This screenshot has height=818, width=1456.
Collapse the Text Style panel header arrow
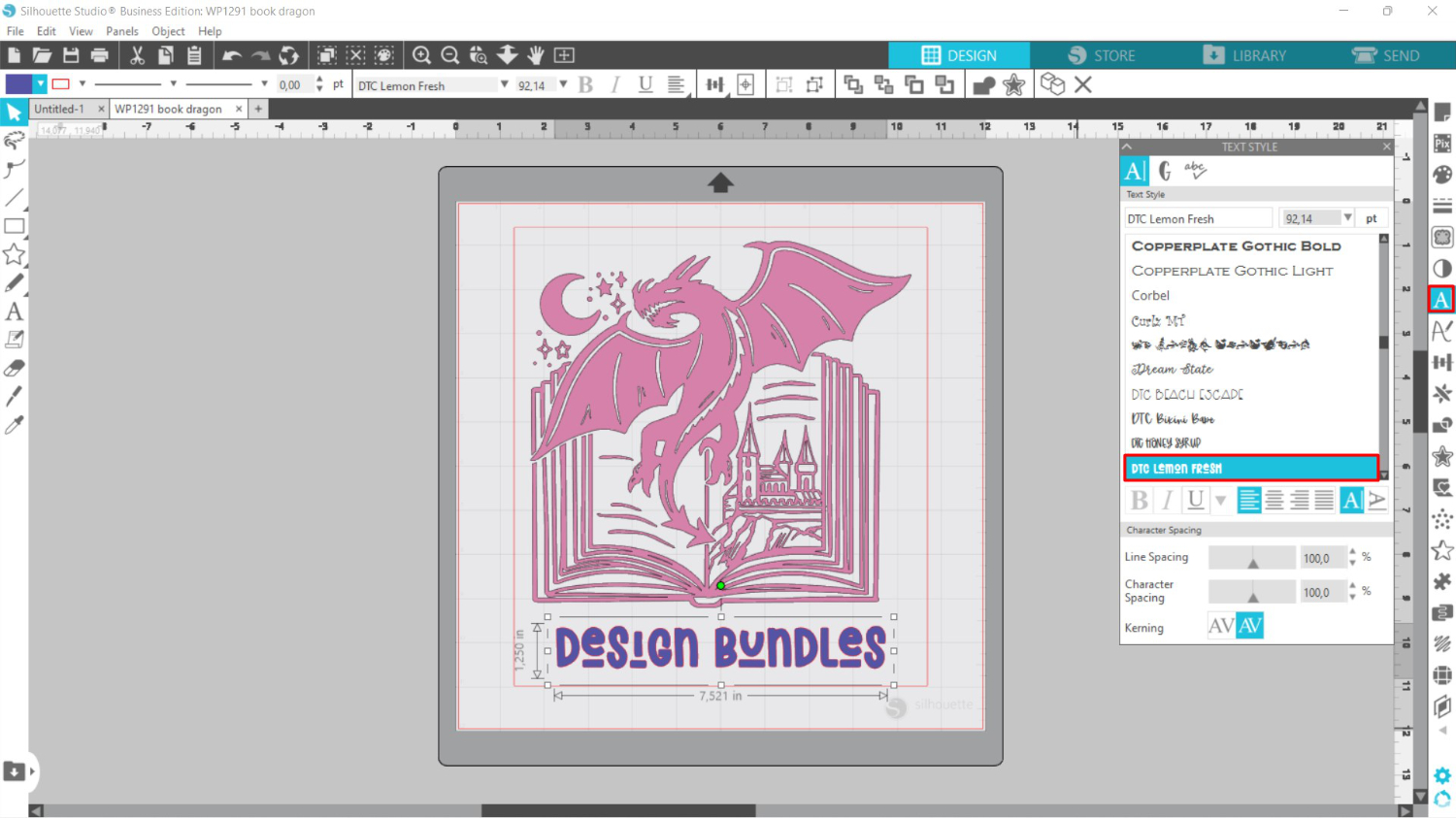pyautogui.click(x=1127, y=147)
